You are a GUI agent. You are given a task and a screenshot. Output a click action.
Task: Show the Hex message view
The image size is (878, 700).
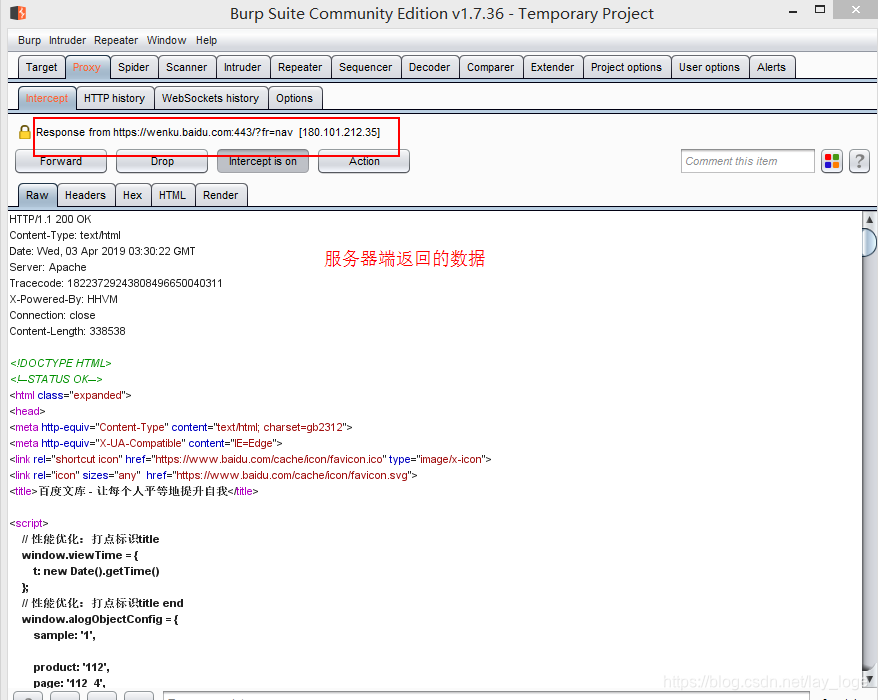point(133,195)
